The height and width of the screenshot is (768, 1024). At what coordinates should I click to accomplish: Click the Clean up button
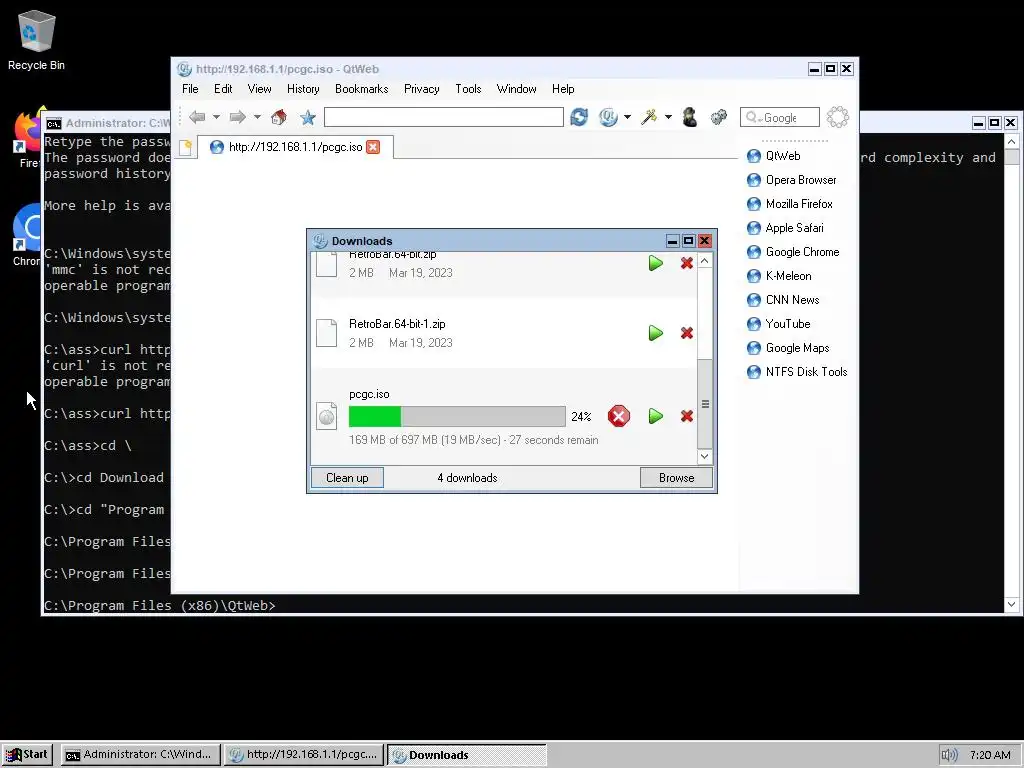[347, 478]
